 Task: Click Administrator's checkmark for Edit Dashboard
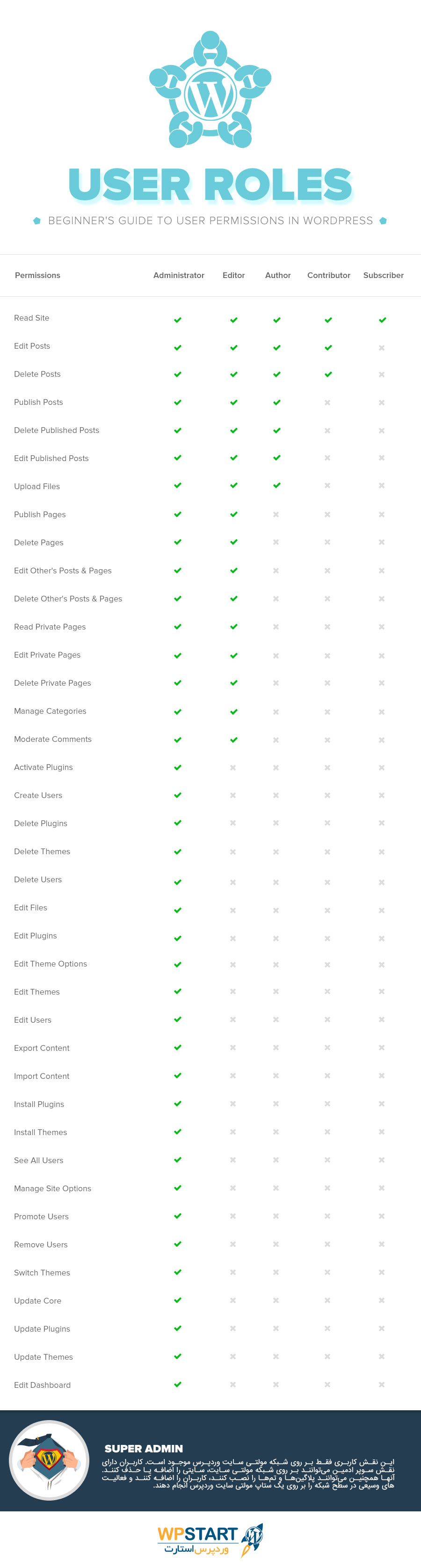tap(178, 1384)
